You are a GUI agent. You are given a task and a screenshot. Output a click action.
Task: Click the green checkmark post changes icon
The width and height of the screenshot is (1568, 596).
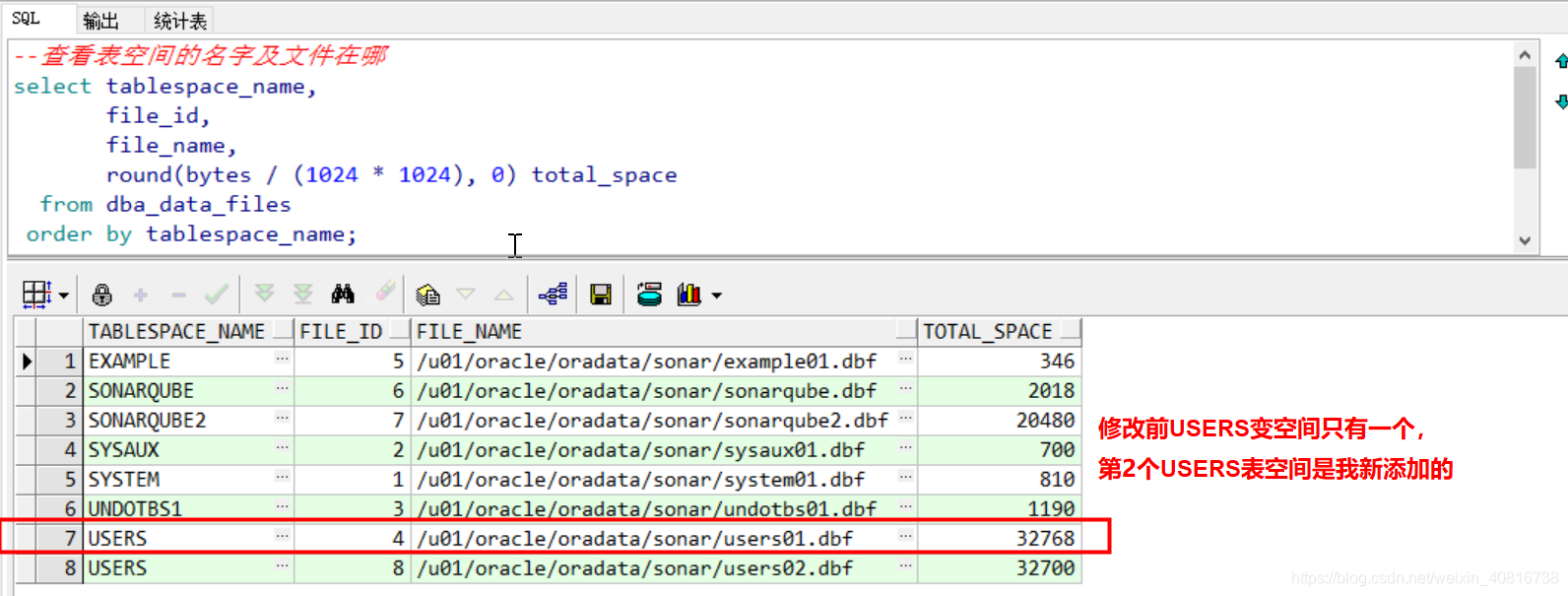click(x=217, y=294)
